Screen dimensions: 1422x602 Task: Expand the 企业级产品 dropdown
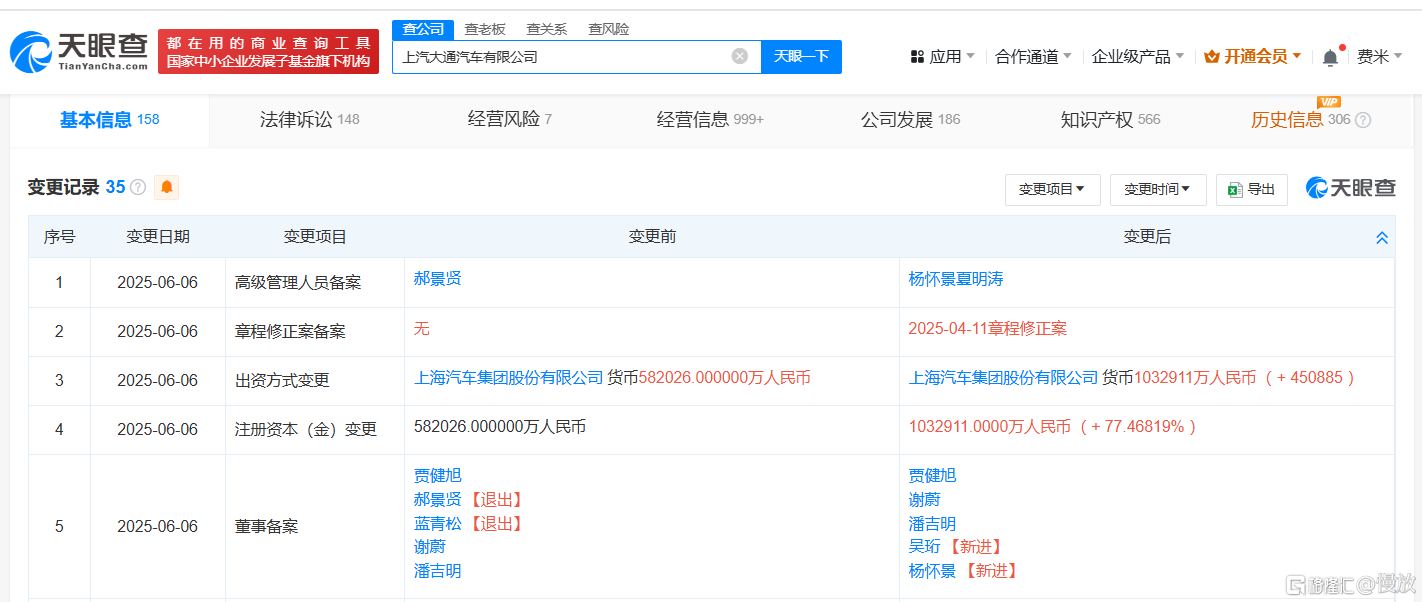pos(1138,57)
